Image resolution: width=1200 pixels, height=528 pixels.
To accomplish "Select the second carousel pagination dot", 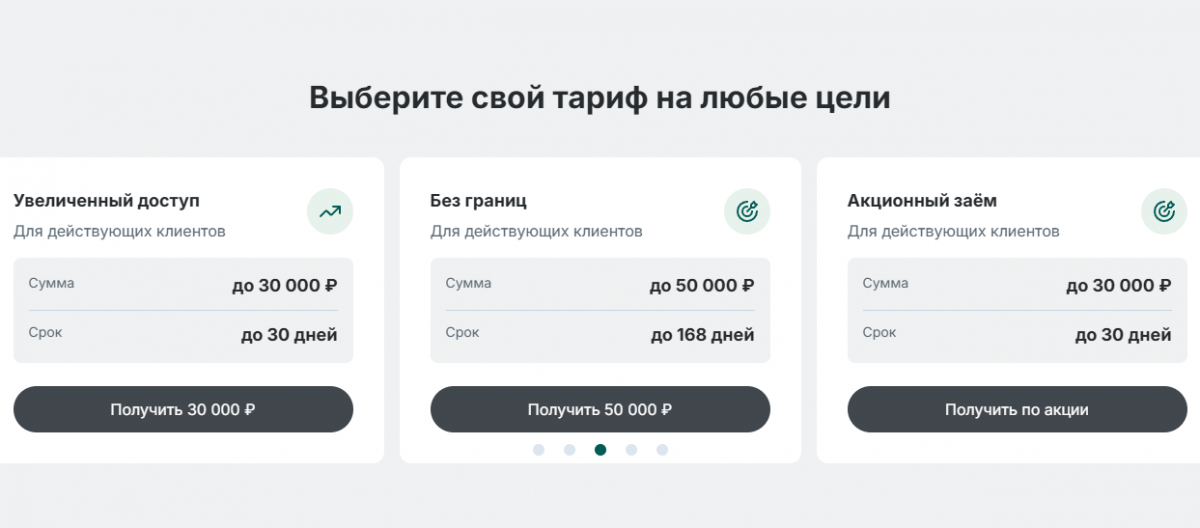I will coord(569,450).
